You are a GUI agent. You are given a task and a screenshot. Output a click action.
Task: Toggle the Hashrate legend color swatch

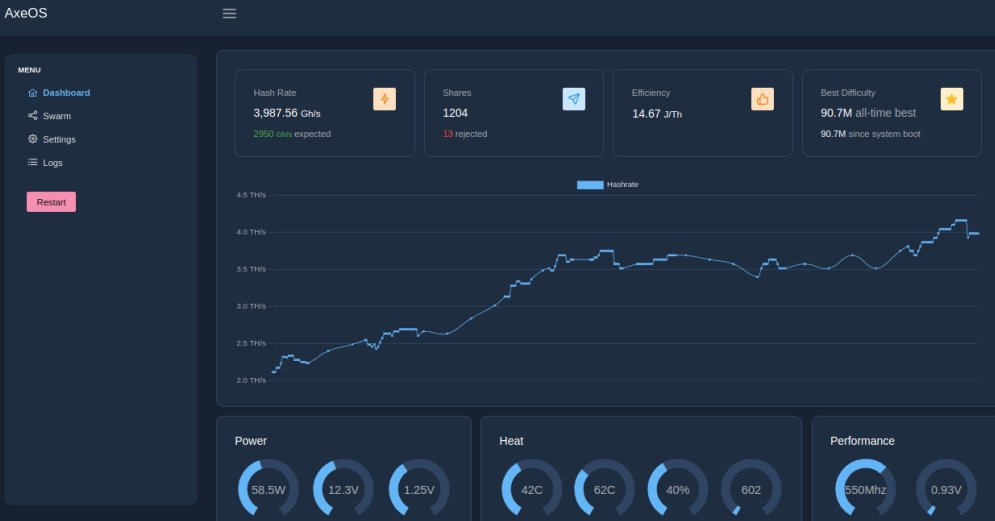pos(590,185)
